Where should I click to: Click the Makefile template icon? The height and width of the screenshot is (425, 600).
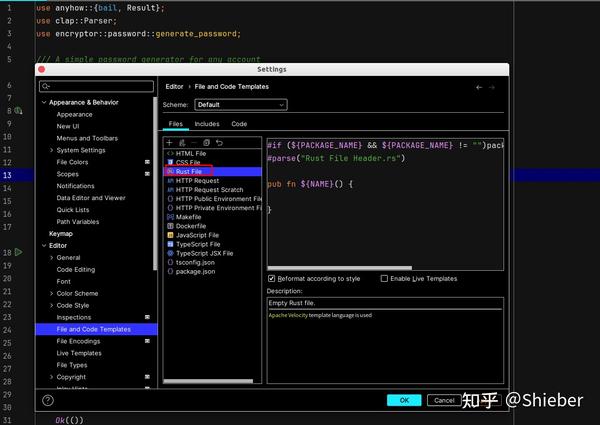click(171, 217)
